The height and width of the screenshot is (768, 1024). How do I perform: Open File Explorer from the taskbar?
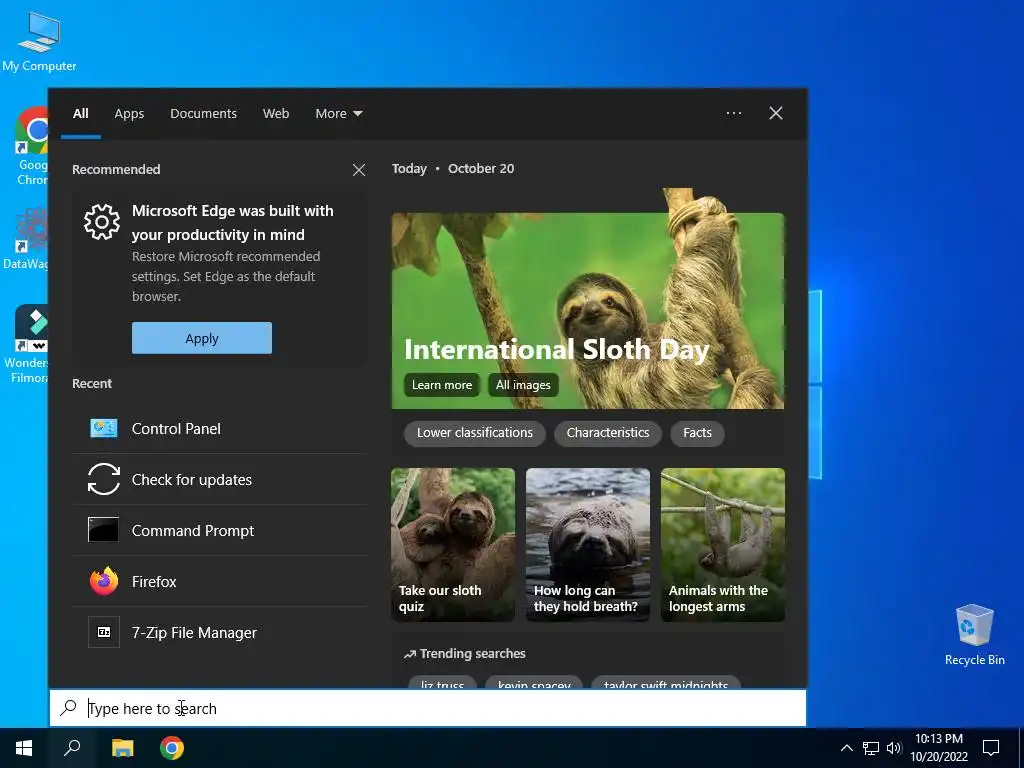(122, 748)
